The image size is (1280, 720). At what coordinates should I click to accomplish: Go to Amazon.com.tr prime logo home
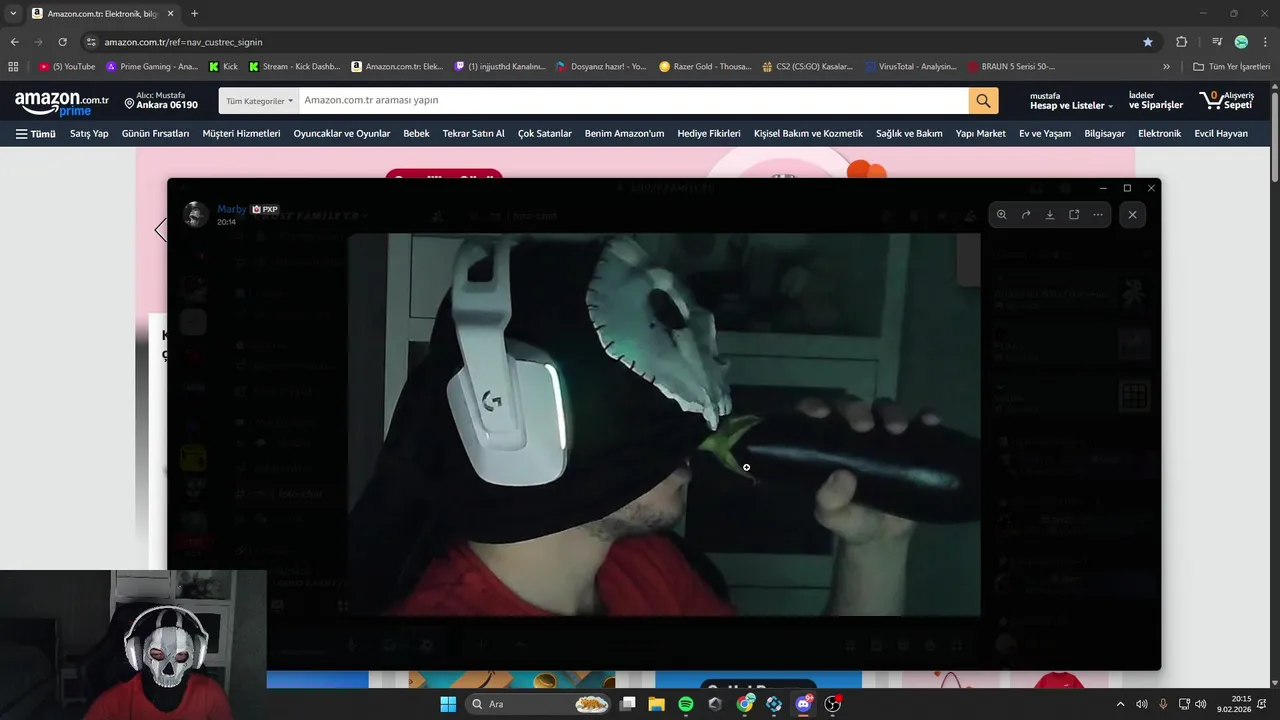[62, 102]
